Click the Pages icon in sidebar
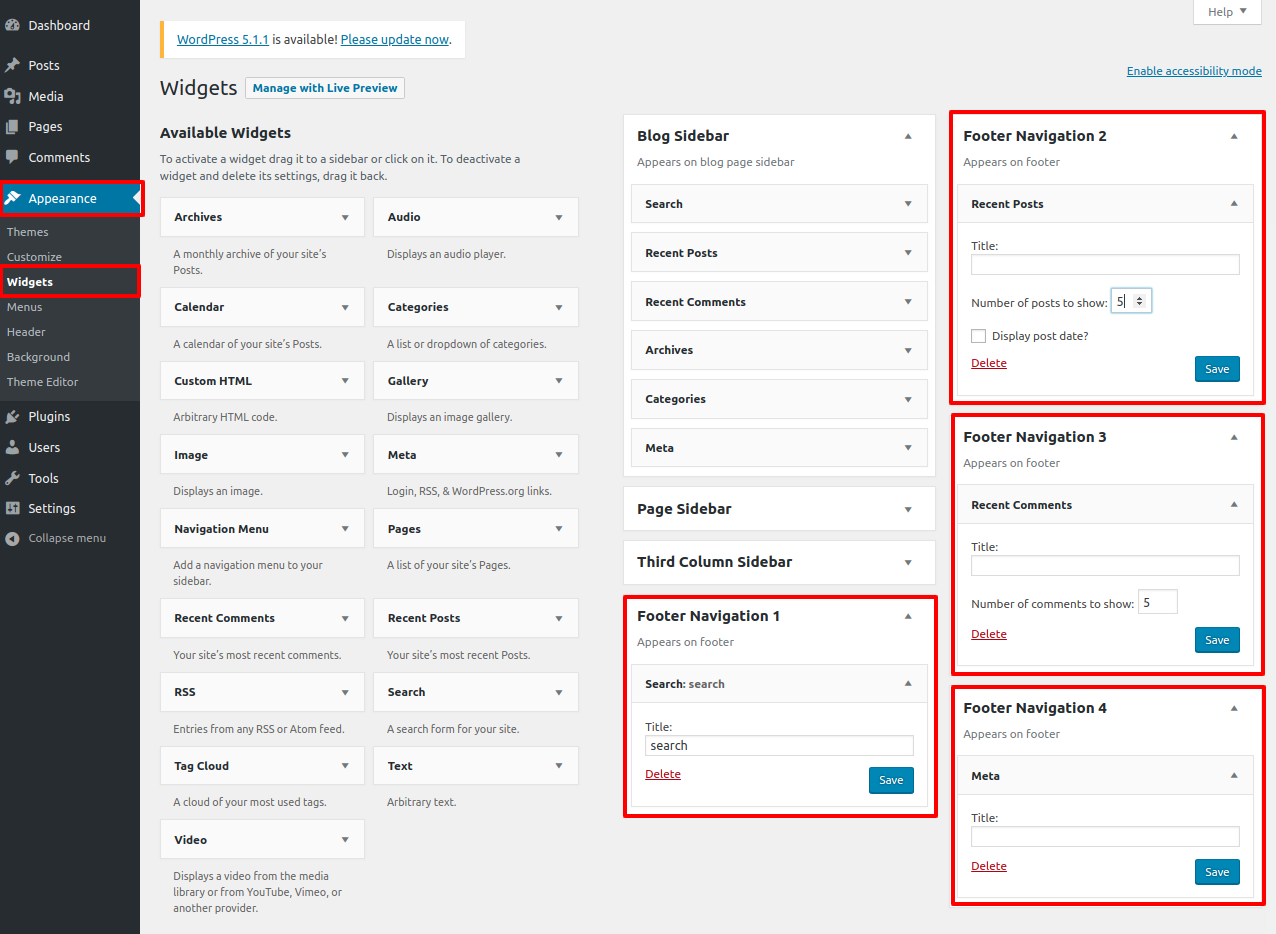 13,127
